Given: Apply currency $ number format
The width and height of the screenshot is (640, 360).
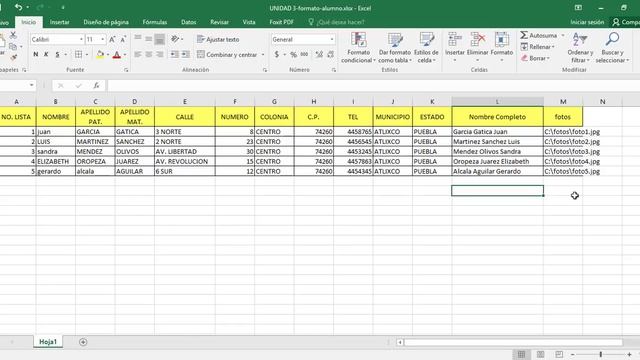Looking at the screenshot, I should point(277,54).
